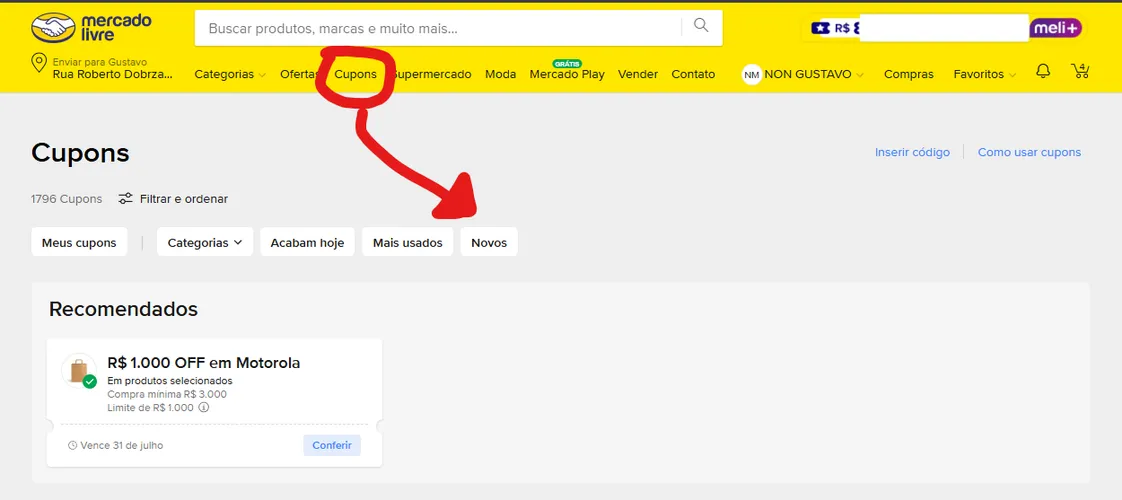1122x500 pixels.
Task: Open the shopping cart icon
Action: 1080,71
